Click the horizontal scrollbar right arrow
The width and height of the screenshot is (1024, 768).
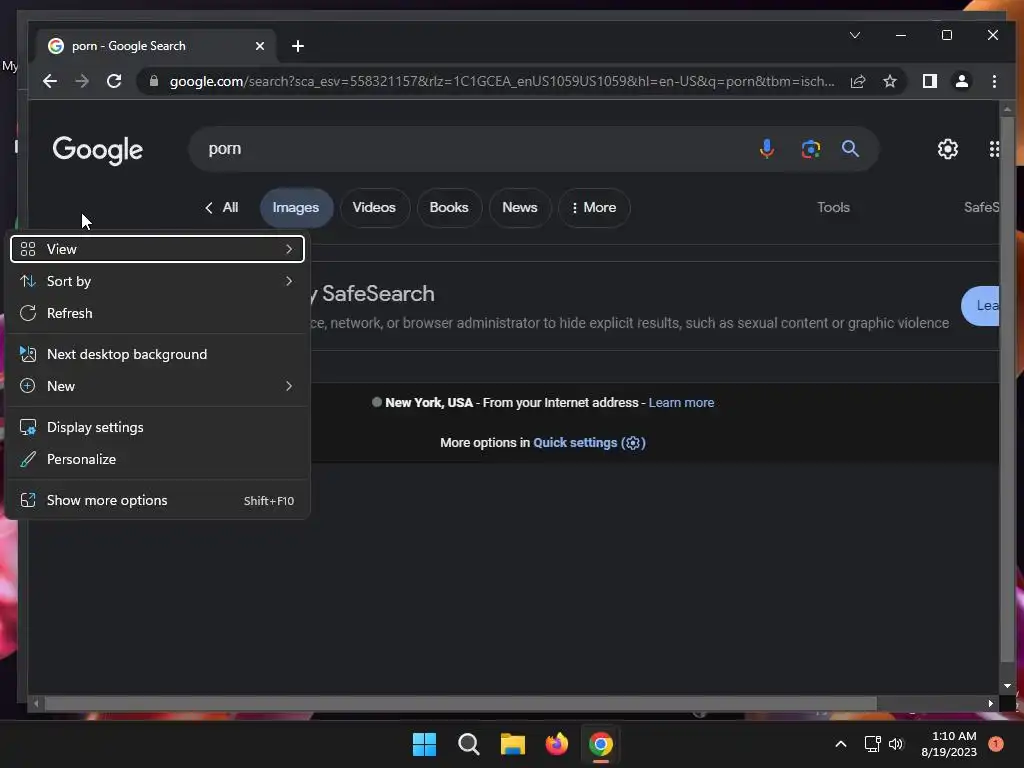click(991, 703)
